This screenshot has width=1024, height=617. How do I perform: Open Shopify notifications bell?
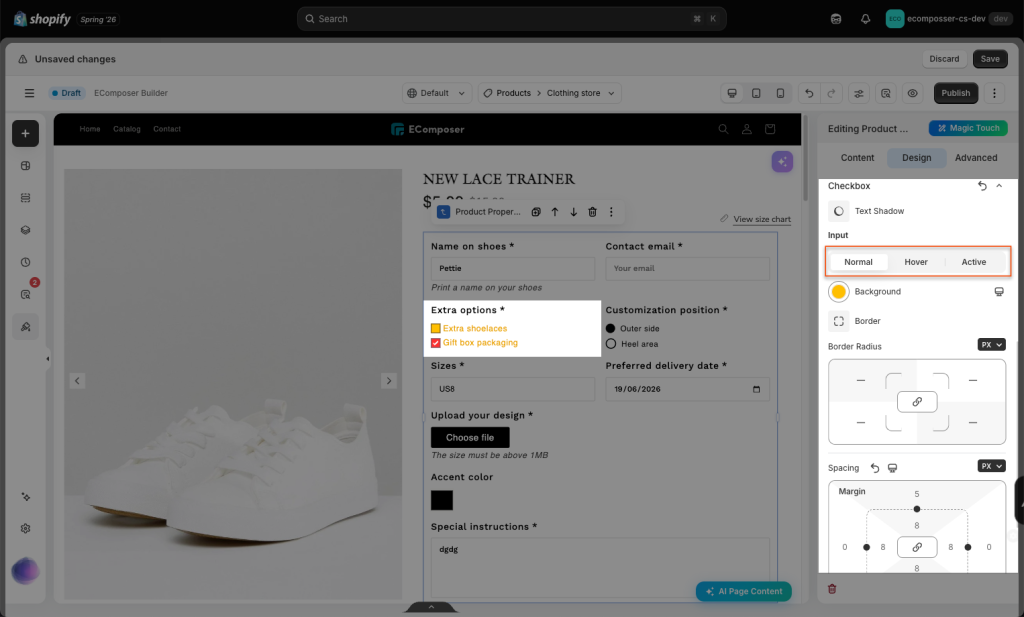865,19
